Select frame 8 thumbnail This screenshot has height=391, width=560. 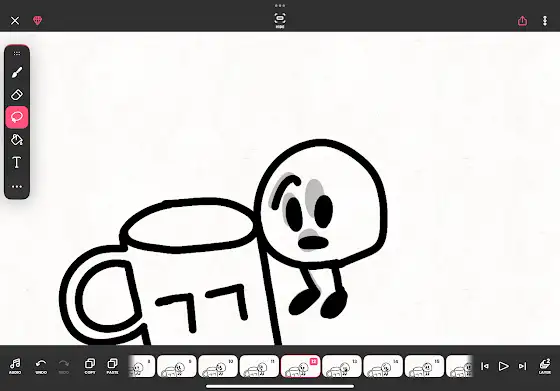click(x=142, y=366)
